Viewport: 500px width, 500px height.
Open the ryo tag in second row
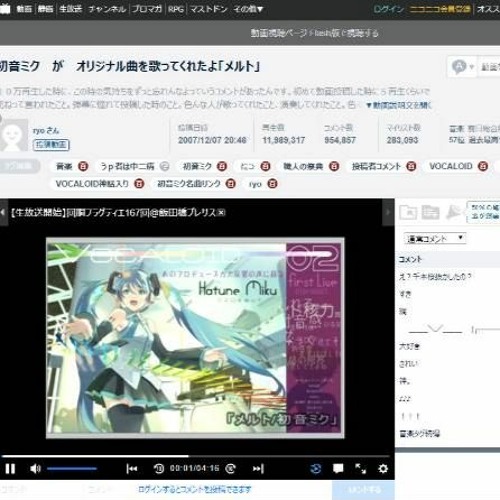(255, 184)
